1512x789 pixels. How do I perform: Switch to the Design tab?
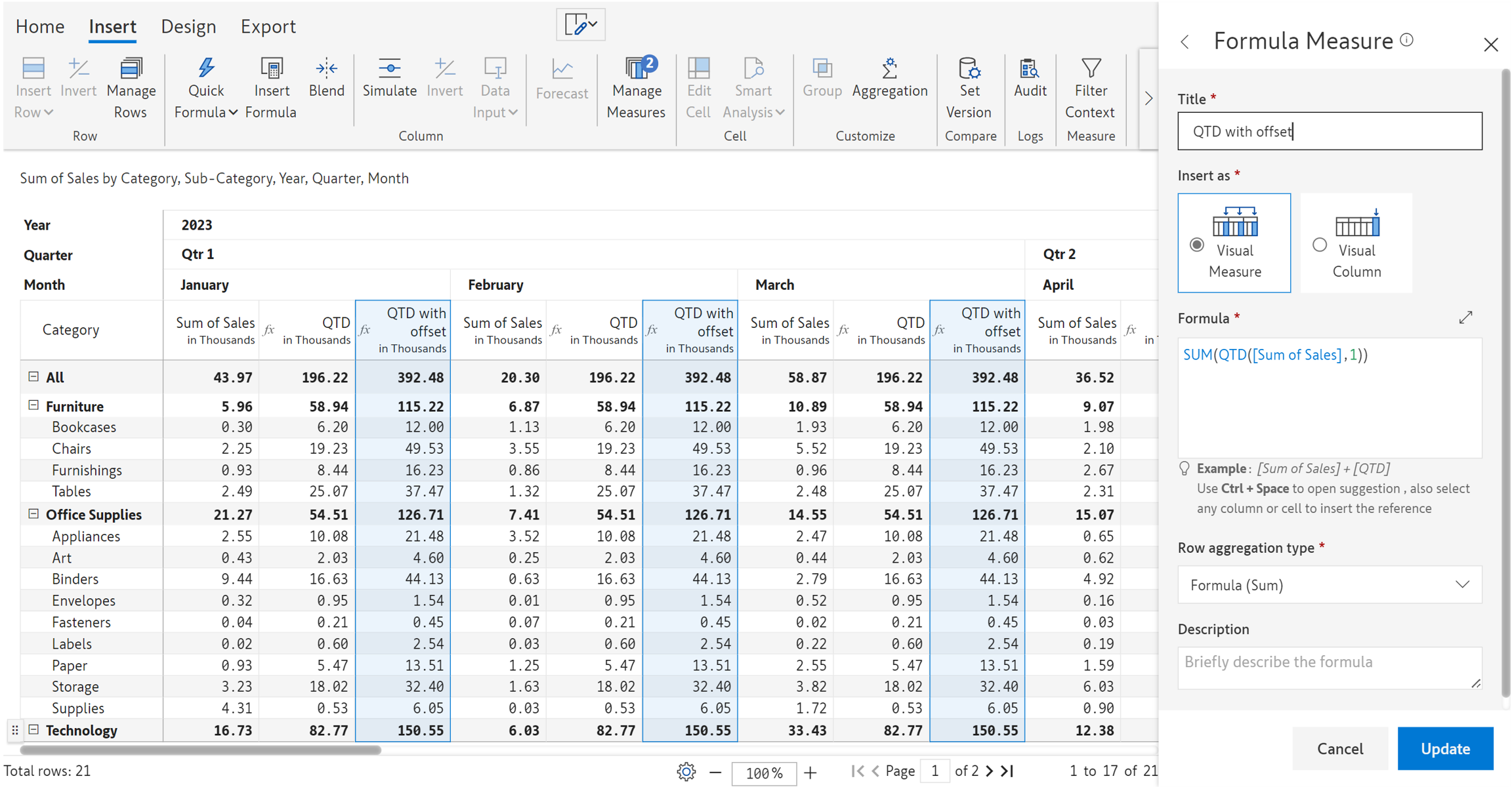click(x=188, y=26)
